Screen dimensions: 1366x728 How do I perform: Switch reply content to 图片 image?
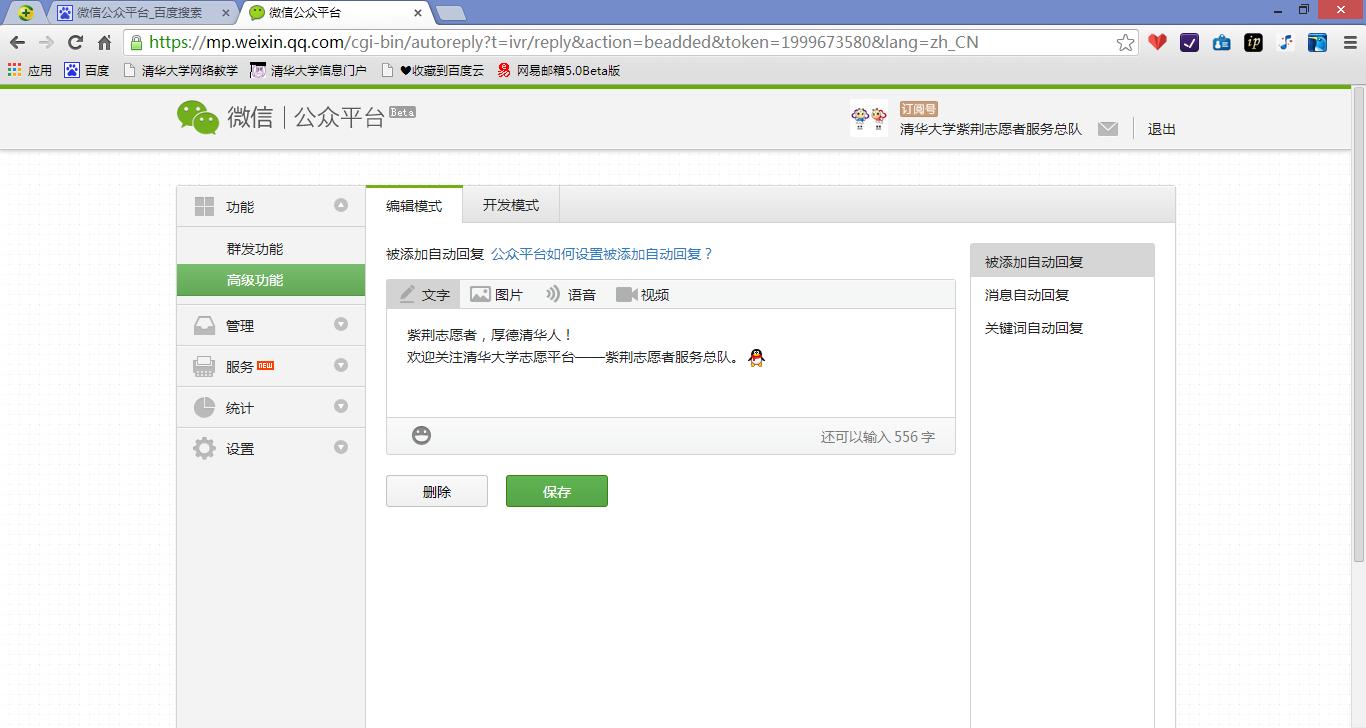tap(496, 294)
